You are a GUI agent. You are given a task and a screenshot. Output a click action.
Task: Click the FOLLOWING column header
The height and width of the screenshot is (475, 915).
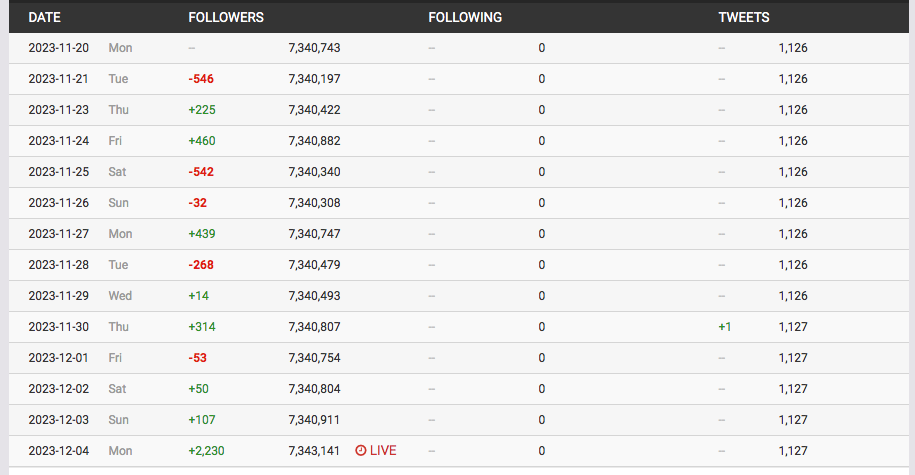pyautogui.click(x=465, y=17)
